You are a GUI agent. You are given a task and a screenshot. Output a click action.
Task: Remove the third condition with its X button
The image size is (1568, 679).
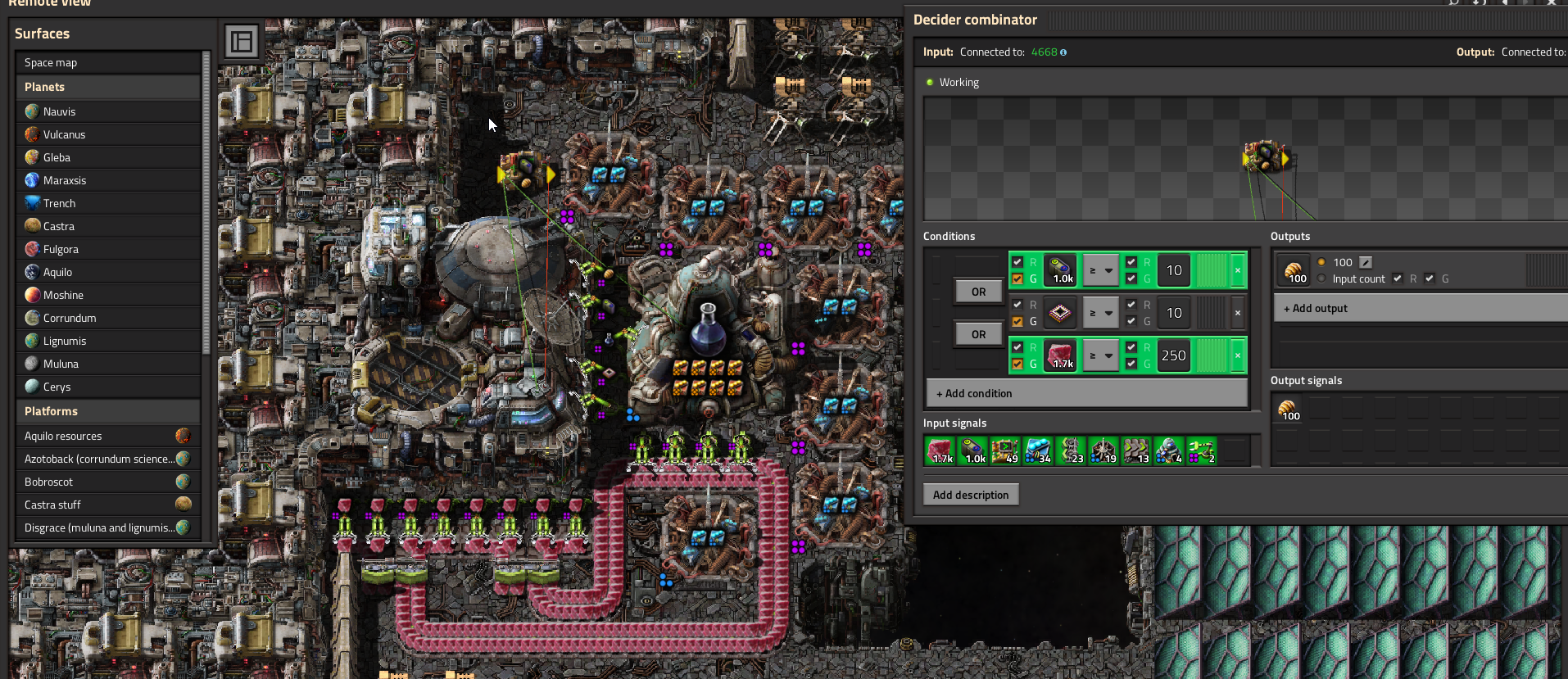(x=1237, y=355)
